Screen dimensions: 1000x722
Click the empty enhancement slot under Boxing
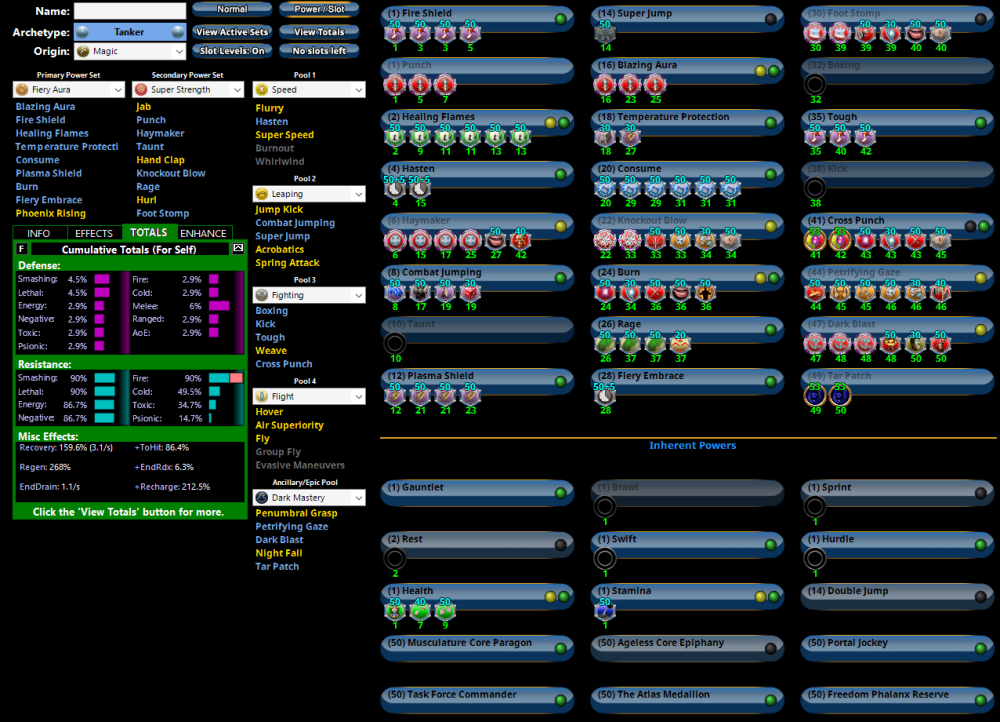click(815, 85)
